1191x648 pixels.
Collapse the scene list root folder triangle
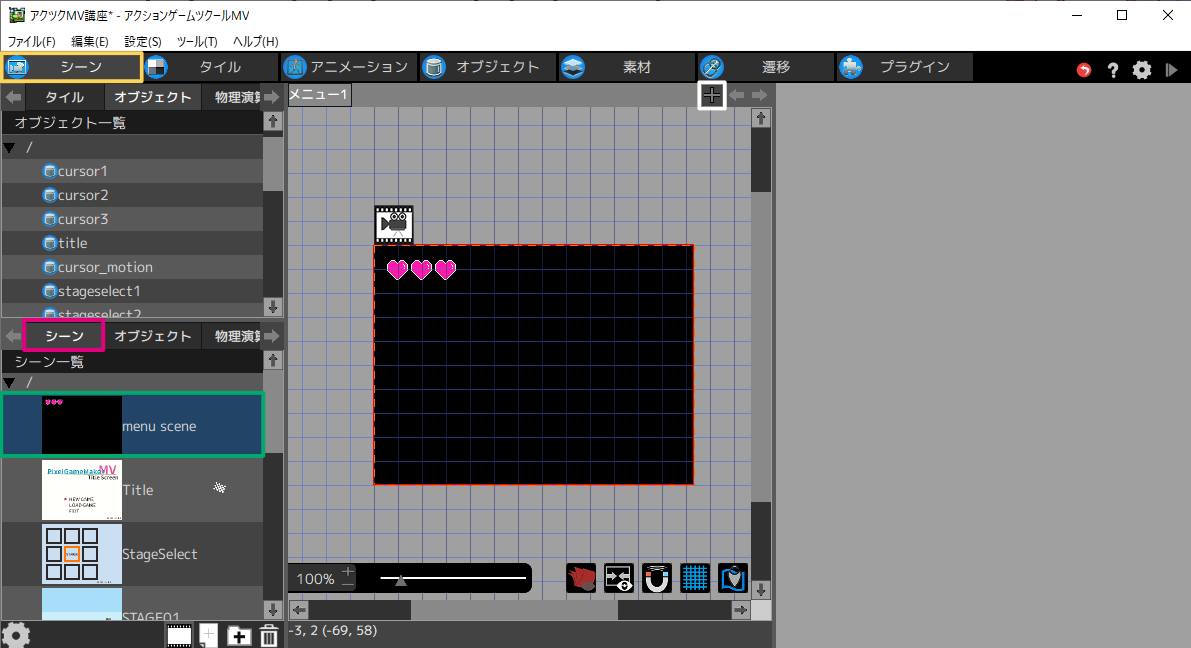tap(10, 383)
